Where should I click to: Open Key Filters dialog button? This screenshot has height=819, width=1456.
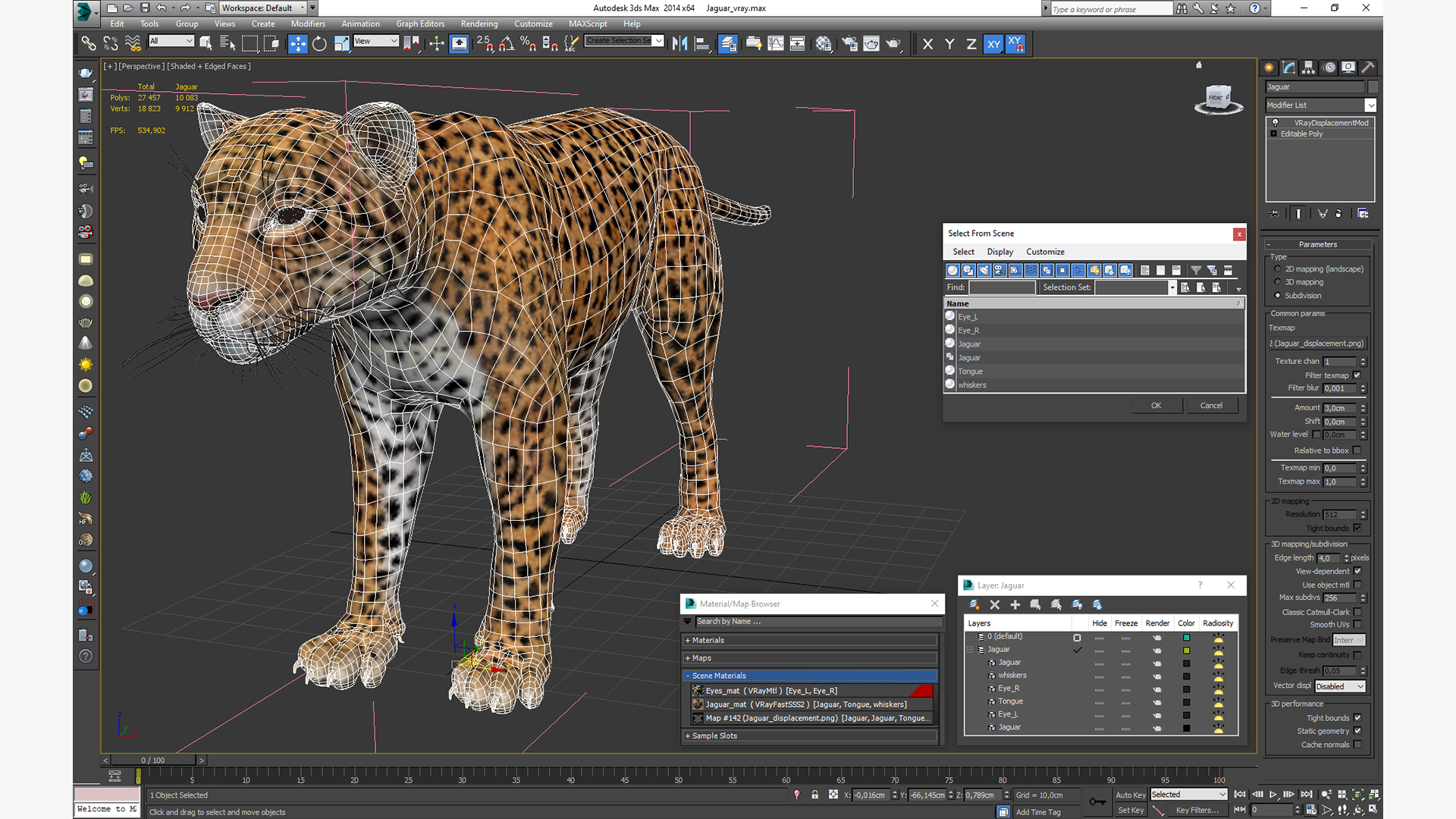(x=1197, y=811)
